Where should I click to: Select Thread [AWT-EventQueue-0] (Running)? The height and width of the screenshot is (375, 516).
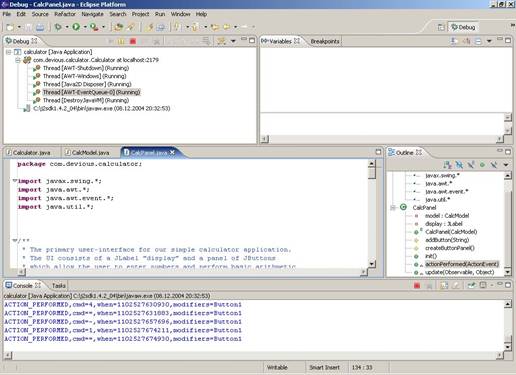coord(92,92)
